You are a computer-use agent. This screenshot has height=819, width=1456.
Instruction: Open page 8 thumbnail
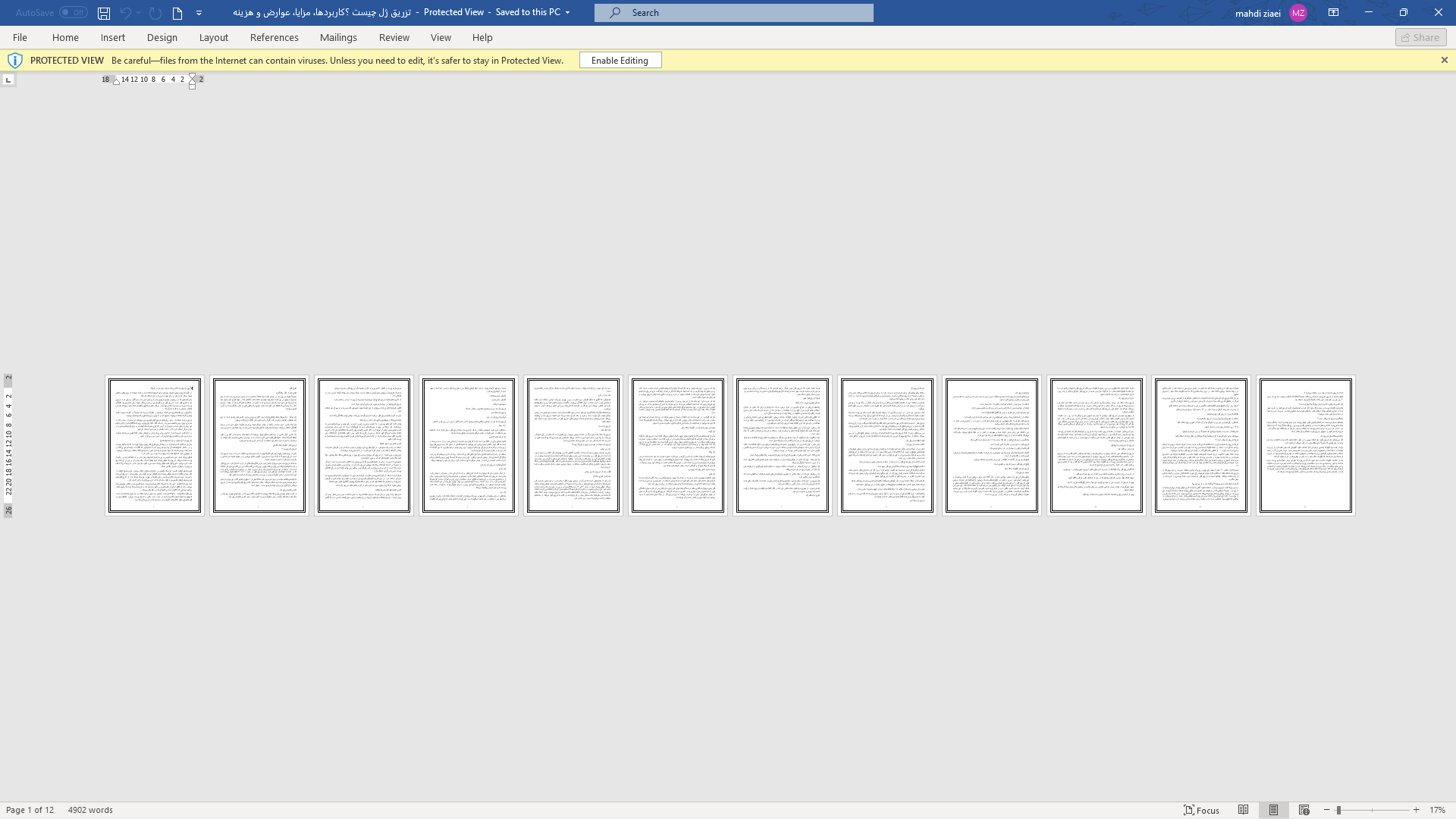pos(887,446)
